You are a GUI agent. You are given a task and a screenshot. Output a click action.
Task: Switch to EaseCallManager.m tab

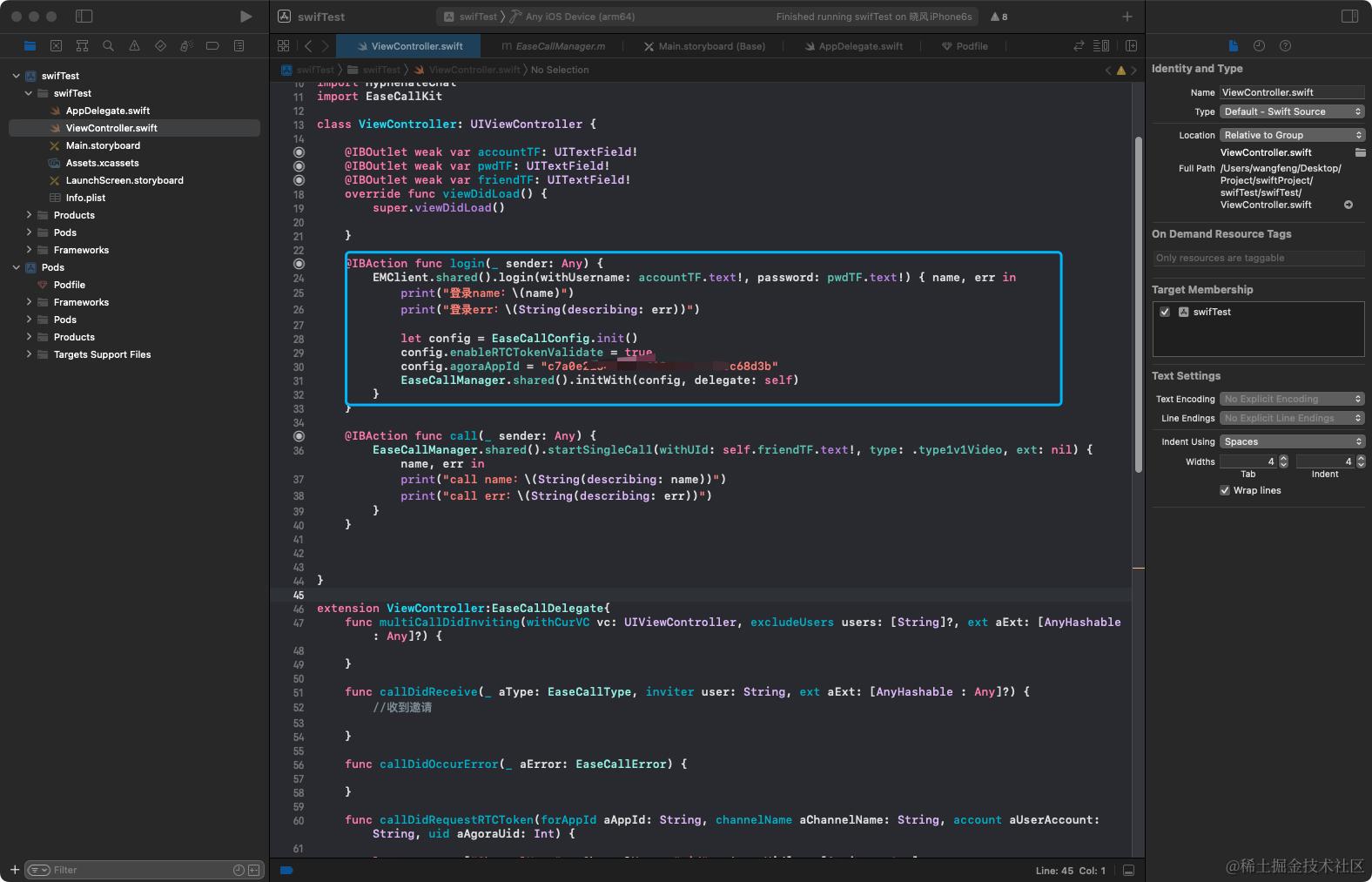pyautogui.click(x=554, y=46)
